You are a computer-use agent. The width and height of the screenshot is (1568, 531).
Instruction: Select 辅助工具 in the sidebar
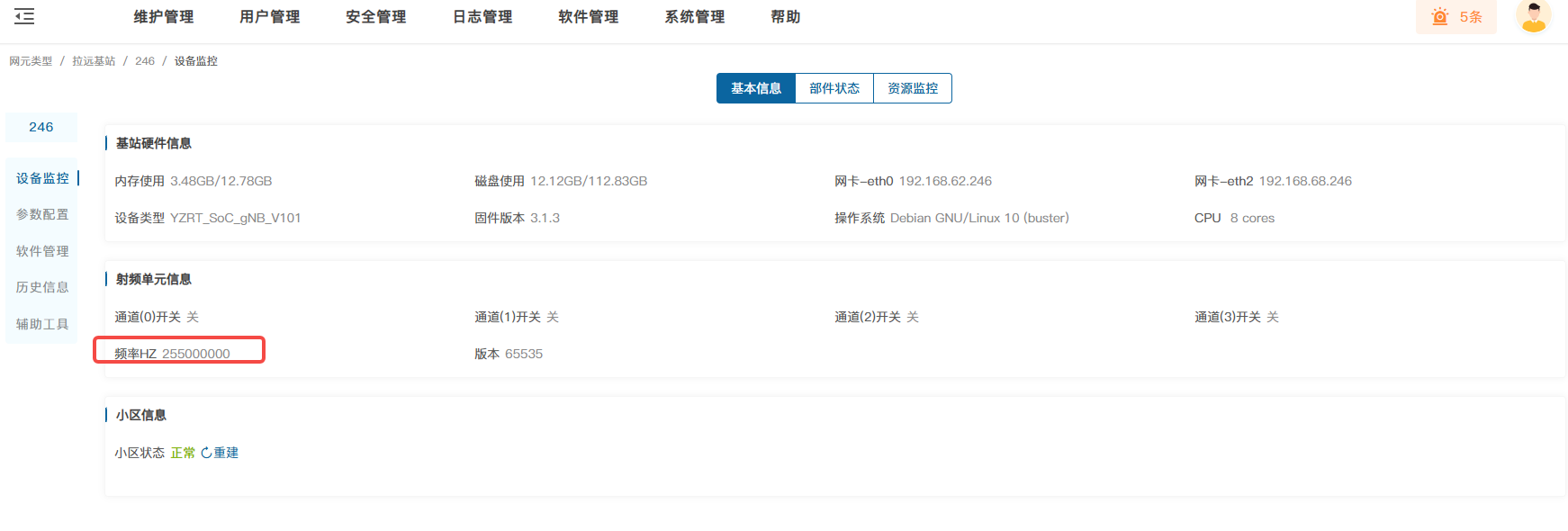click(42, 324)
